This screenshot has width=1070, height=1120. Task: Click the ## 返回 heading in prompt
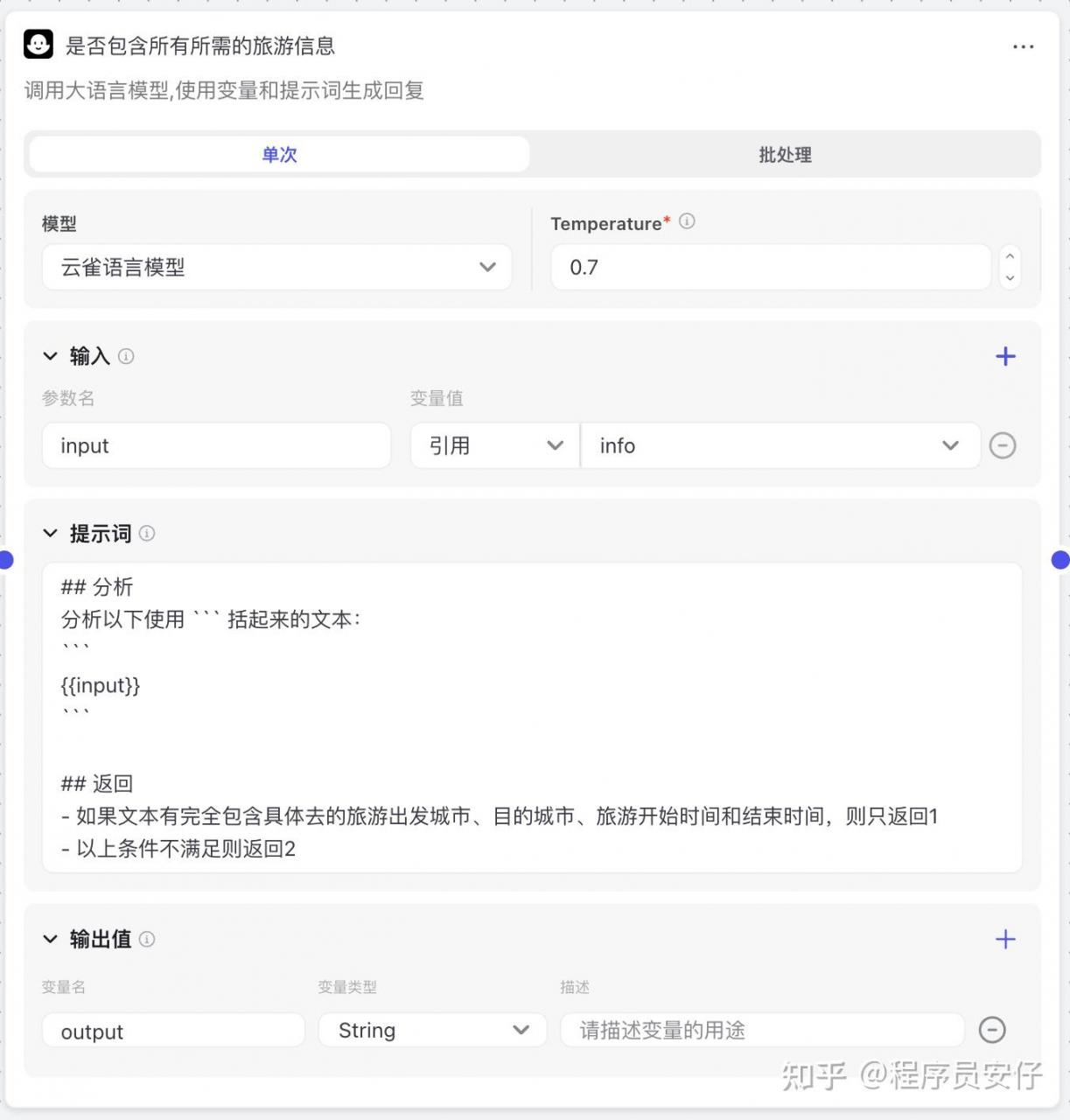coord(97,783)
